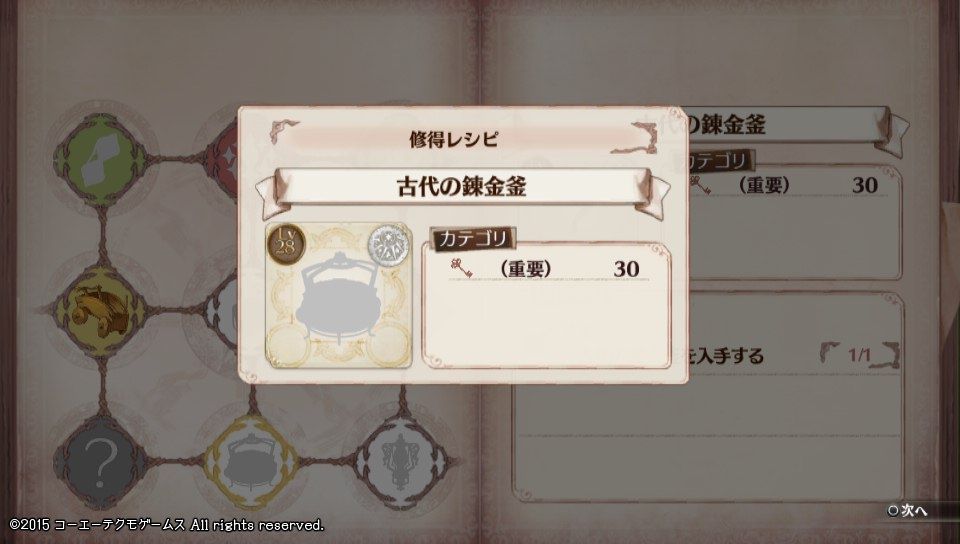Select the partially hidden red star node
This screenshot has height=544, width=960.
tap(222, 158)
